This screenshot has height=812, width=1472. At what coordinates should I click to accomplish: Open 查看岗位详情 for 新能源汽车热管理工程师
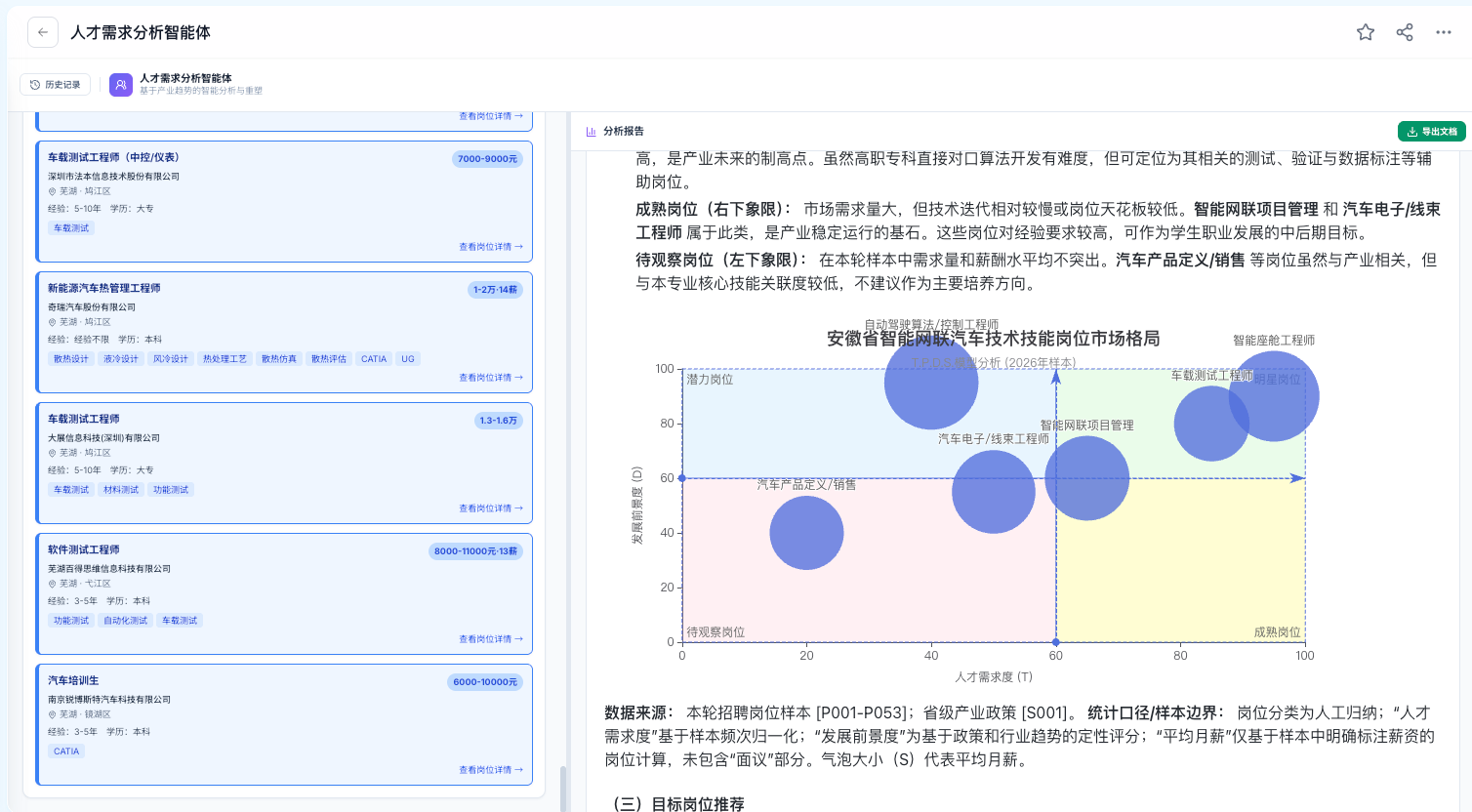point(491,378)
